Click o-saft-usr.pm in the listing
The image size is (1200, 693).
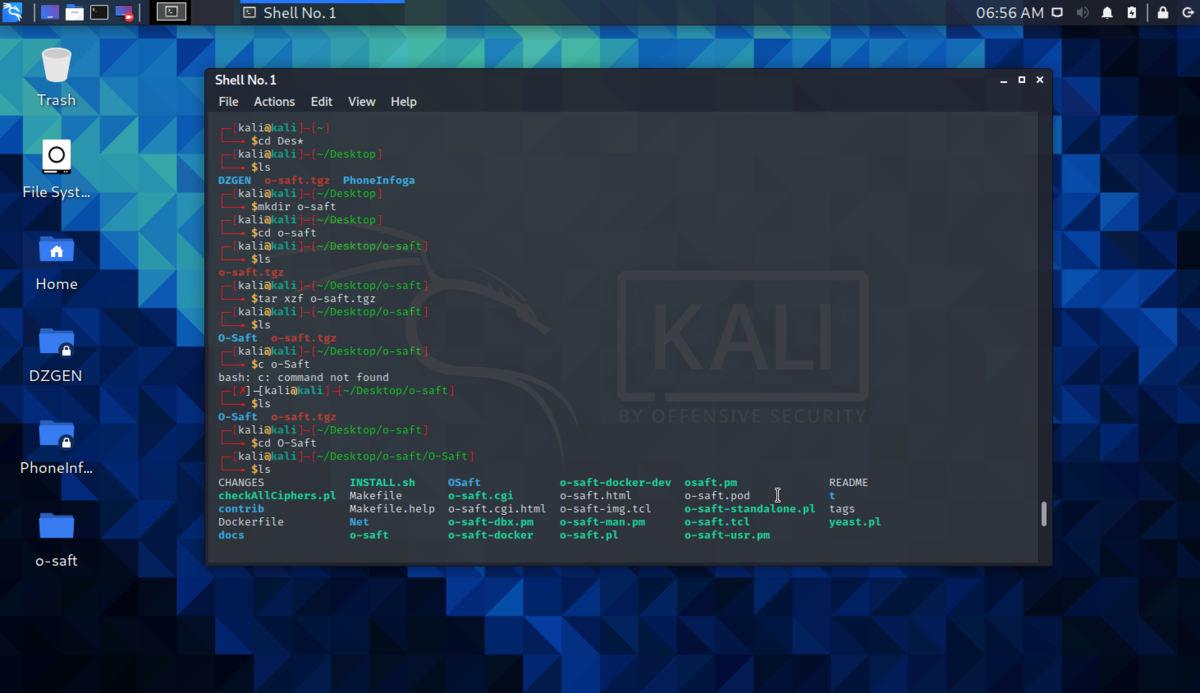[727, 535]
